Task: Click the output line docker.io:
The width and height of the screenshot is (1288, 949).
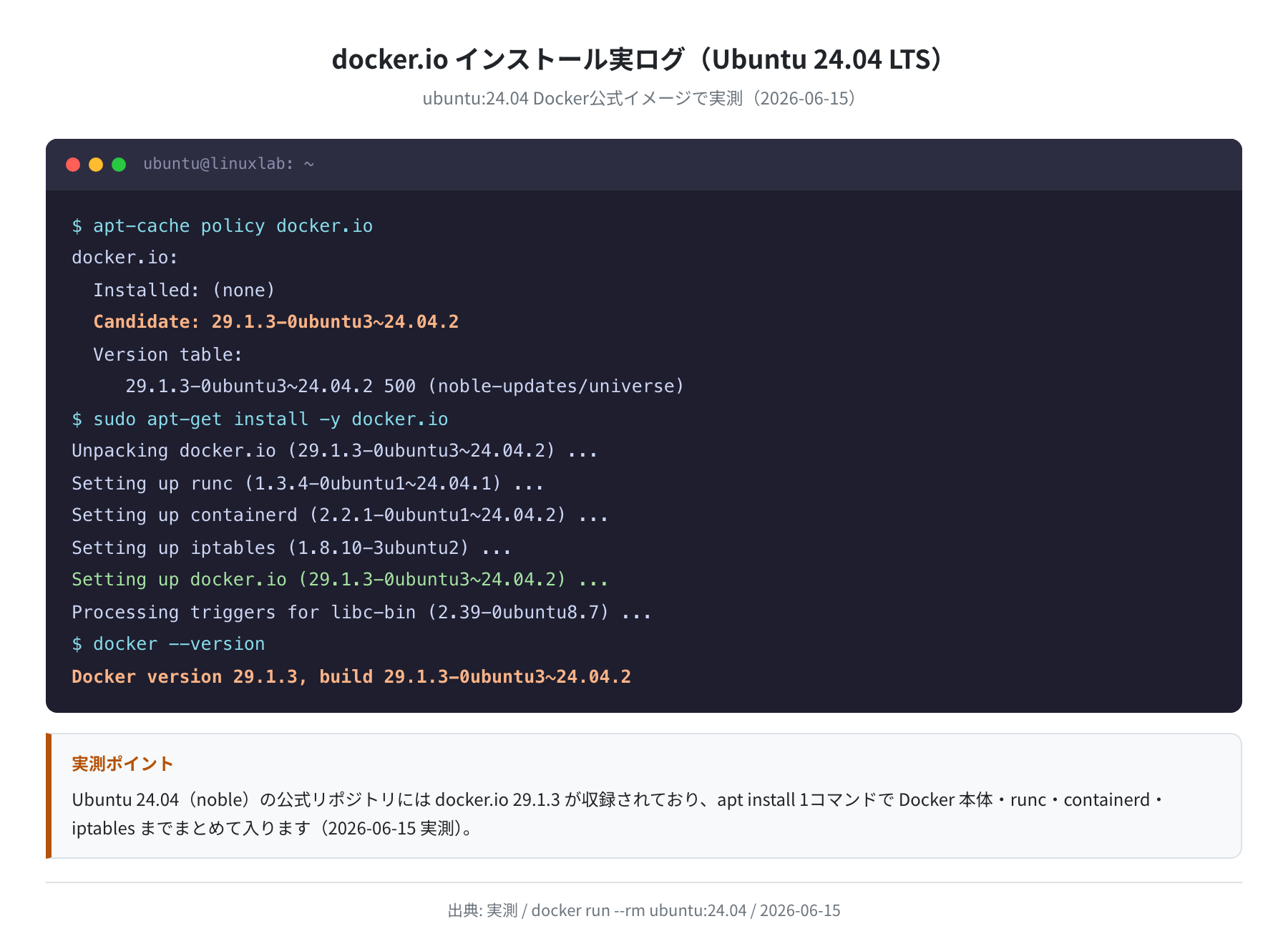Action: 125,258
